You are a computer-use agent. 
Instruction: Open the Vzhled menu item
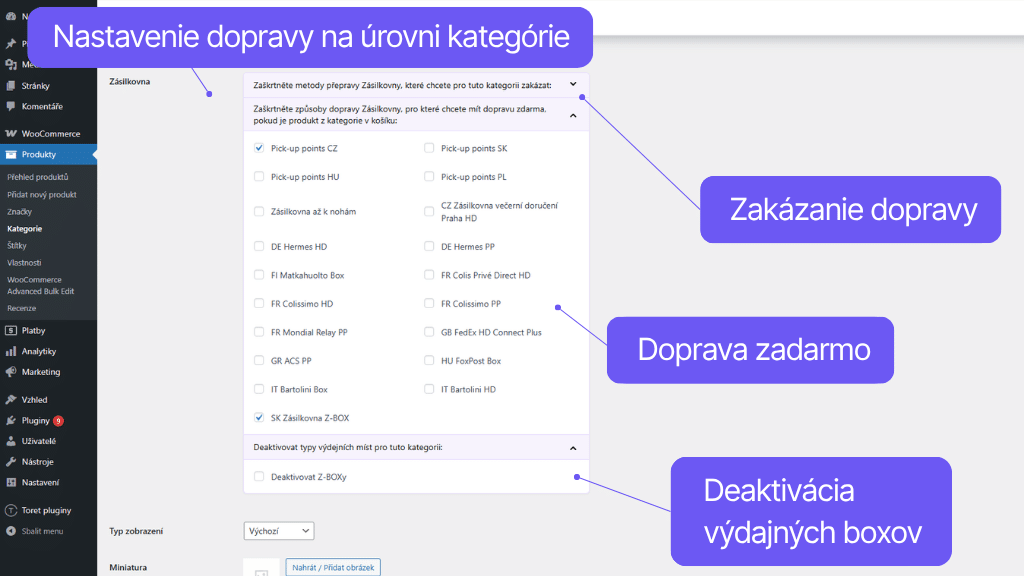34,400
